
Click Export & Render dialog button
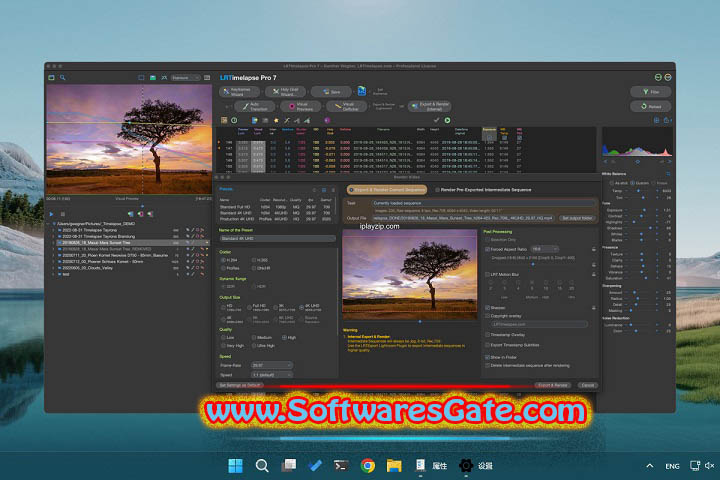553,385
